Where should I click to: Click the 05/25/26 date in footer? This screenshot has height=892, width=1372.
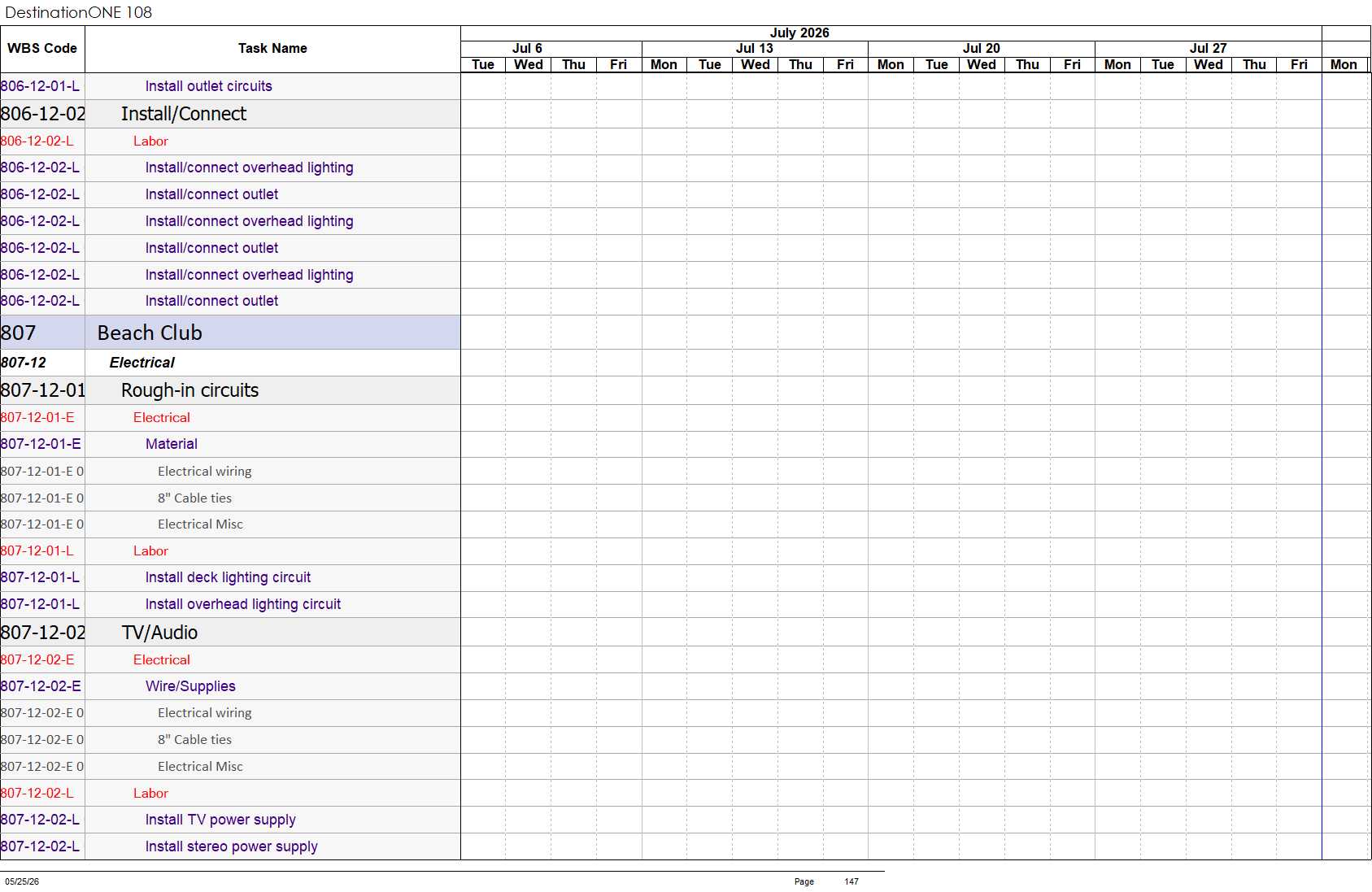point(22,881)
